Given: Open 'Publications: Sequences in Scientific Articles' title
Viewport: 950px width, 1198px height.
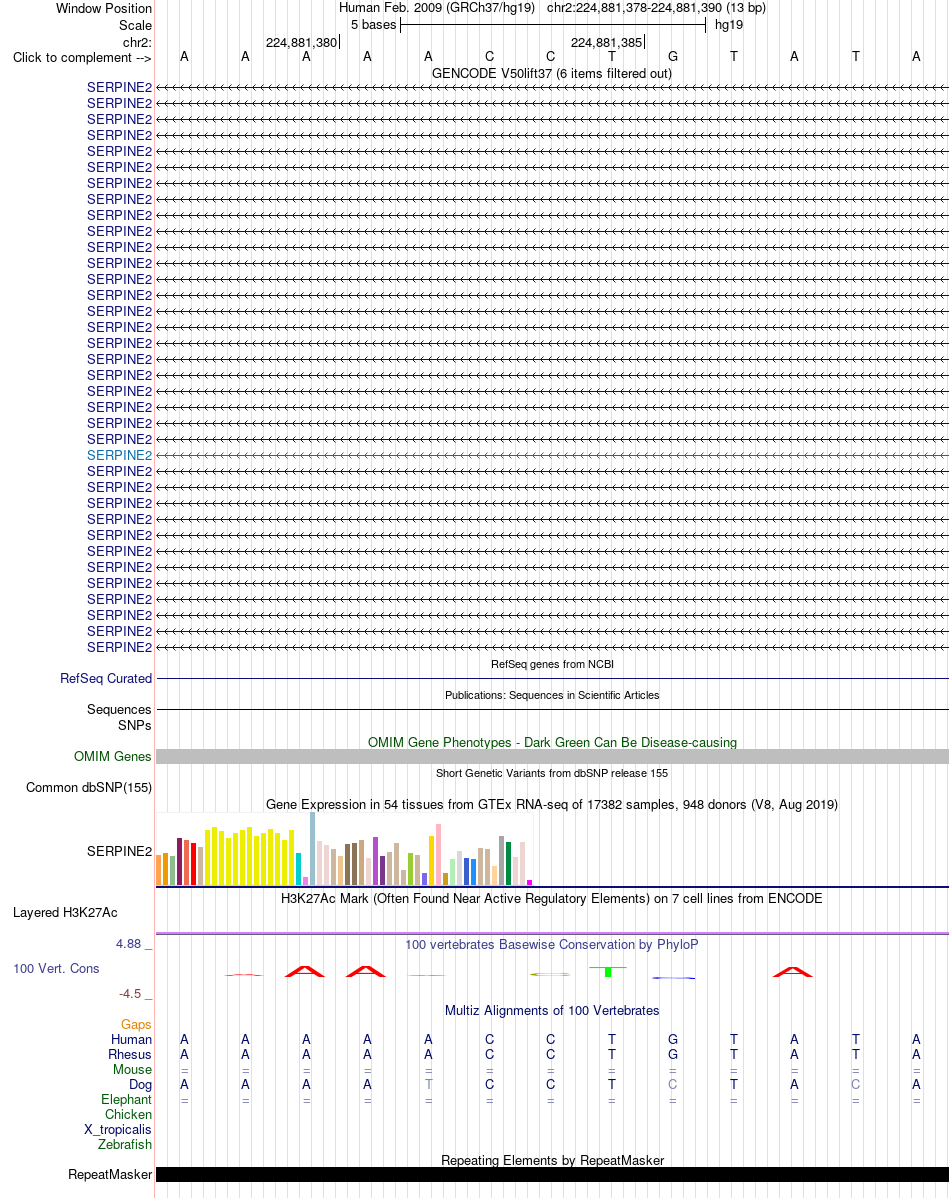Looking at the screenshot, I should point(552,695).
